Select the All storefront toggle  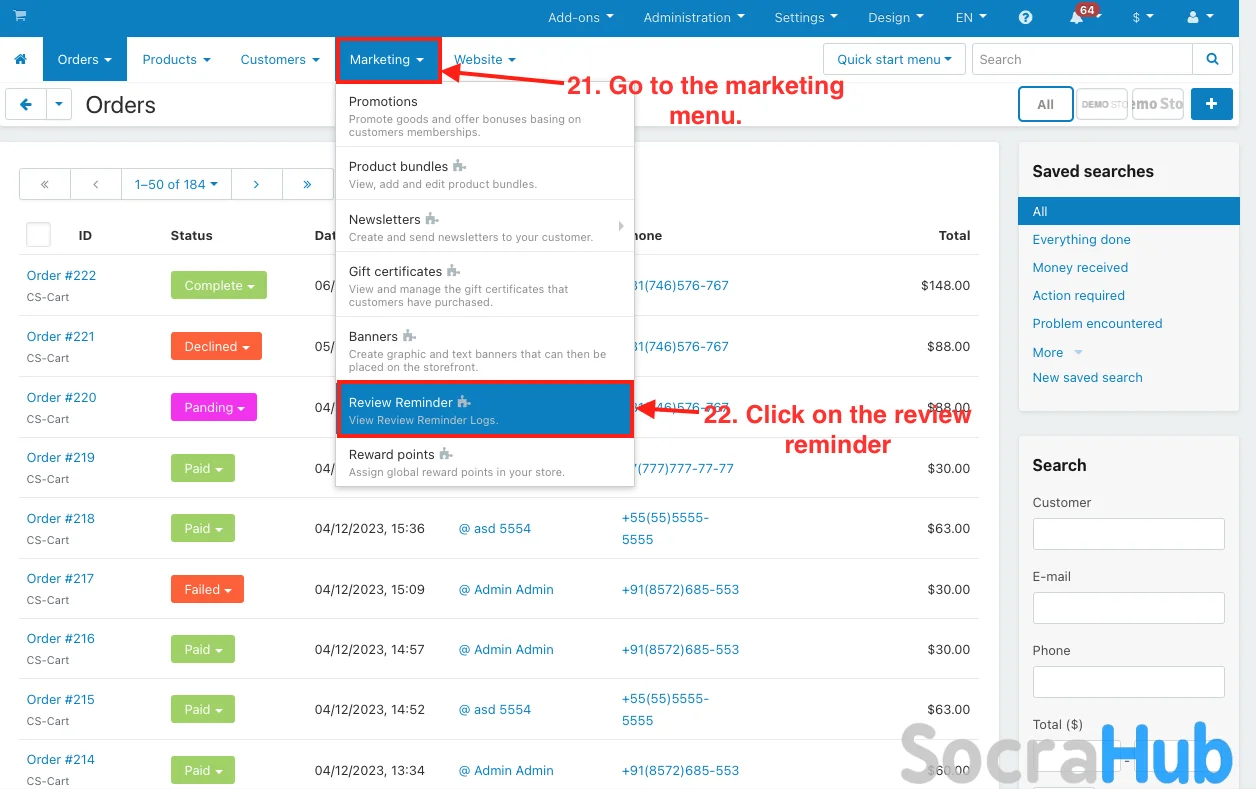(x=1045, y=104)
